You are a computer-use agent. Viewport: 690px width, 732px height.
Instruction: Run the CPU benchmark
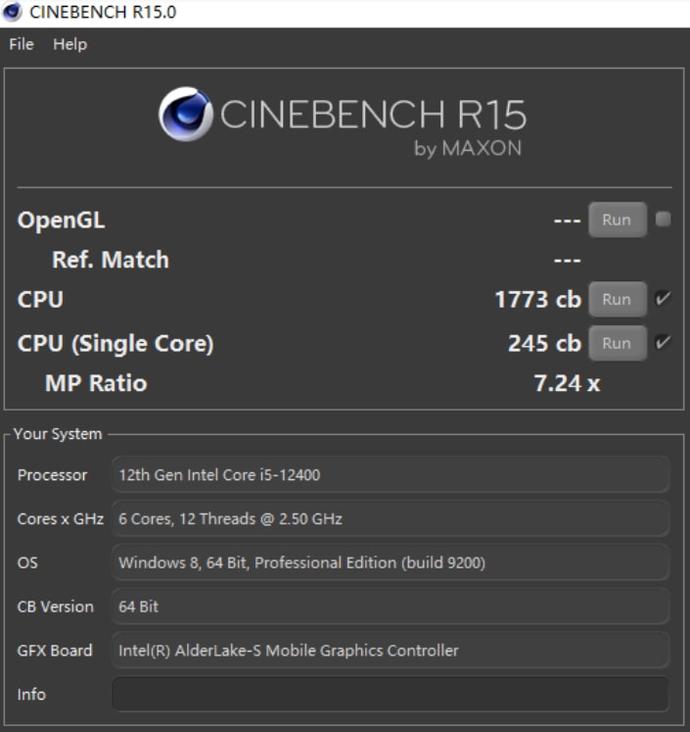click(x=617, y=299)
